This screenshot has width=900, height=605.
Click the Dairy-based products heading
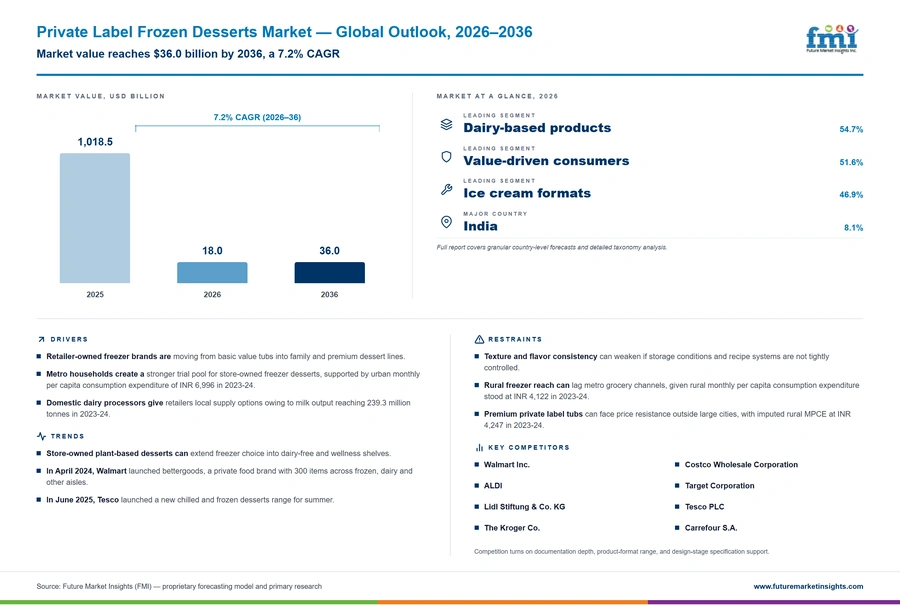(x=537, y=128)
